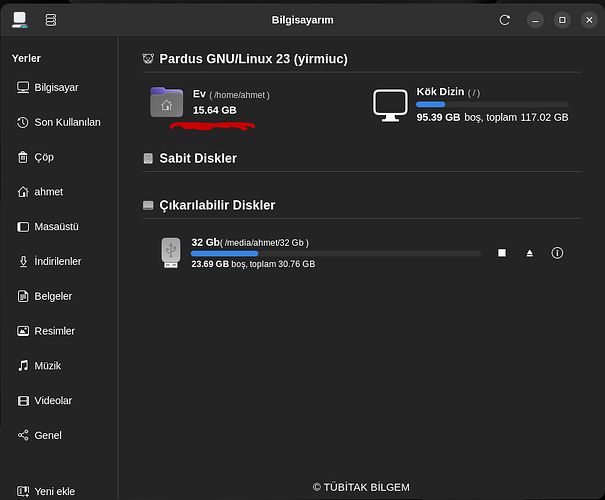
Task: Show info for the 32 Gb drive
Action: click(557, 253)
